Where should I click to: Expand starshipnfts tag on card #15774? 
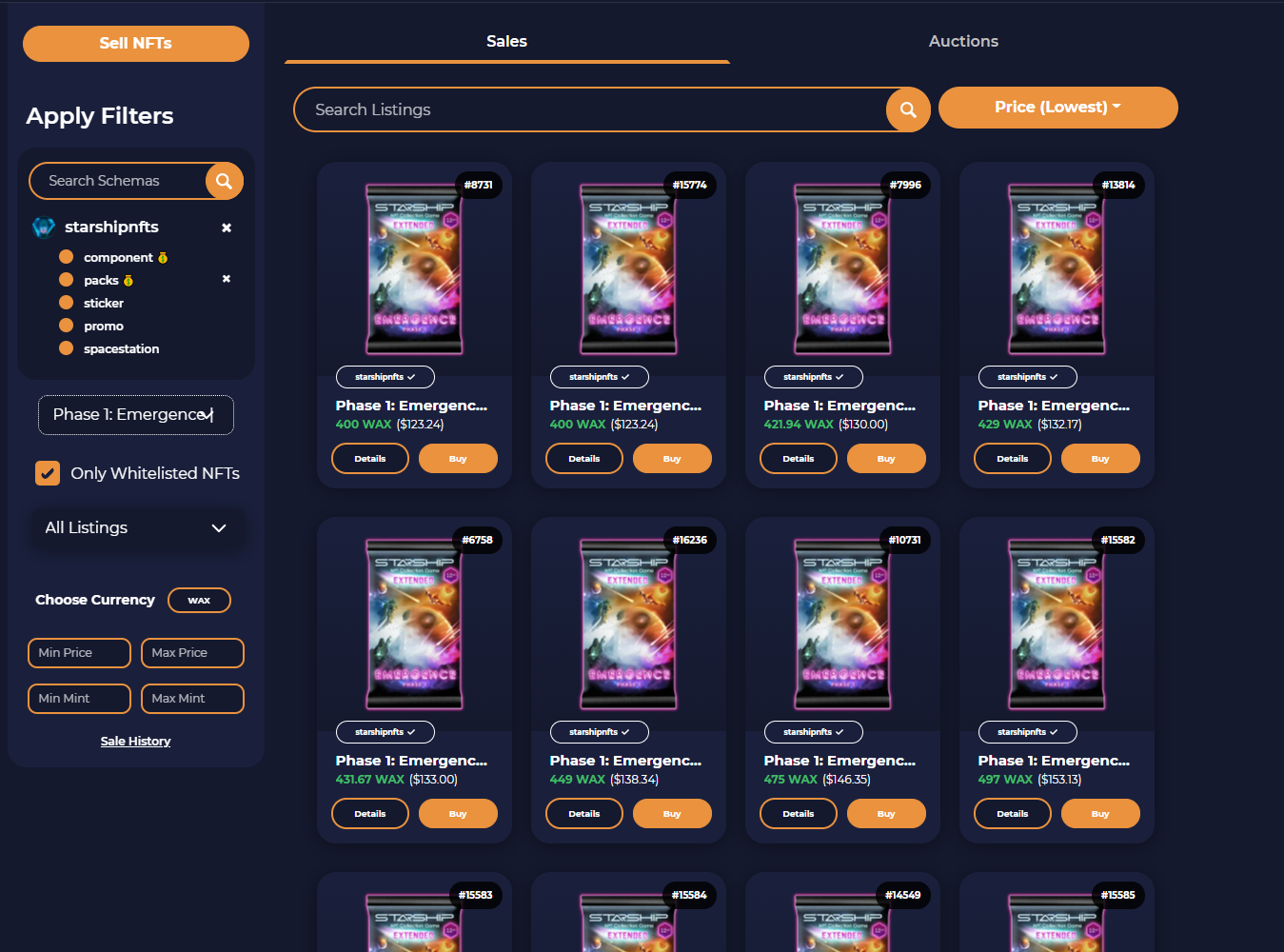click(x=600, y=377)
